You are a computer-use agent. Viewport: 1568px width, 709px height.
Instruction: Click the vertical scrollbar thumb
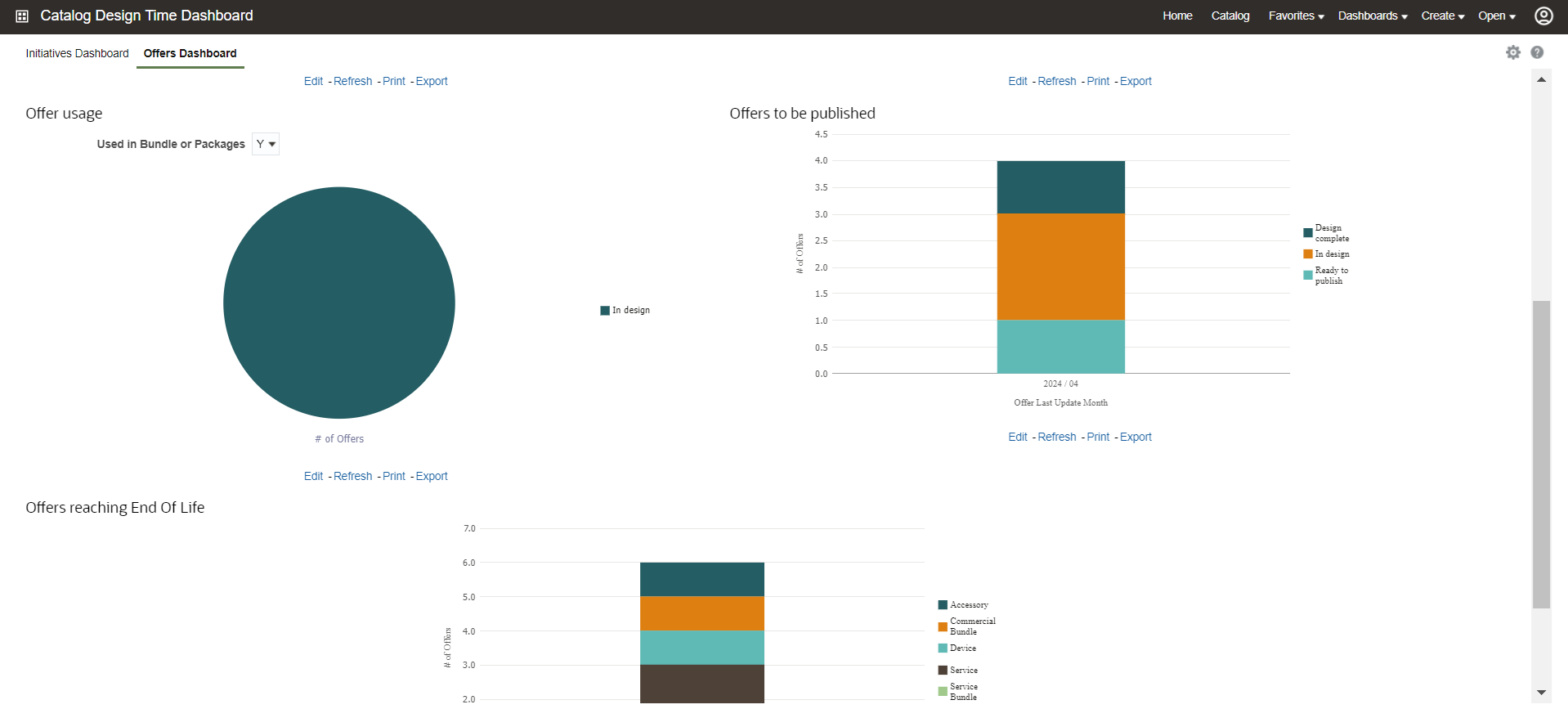pos(1541,455)
